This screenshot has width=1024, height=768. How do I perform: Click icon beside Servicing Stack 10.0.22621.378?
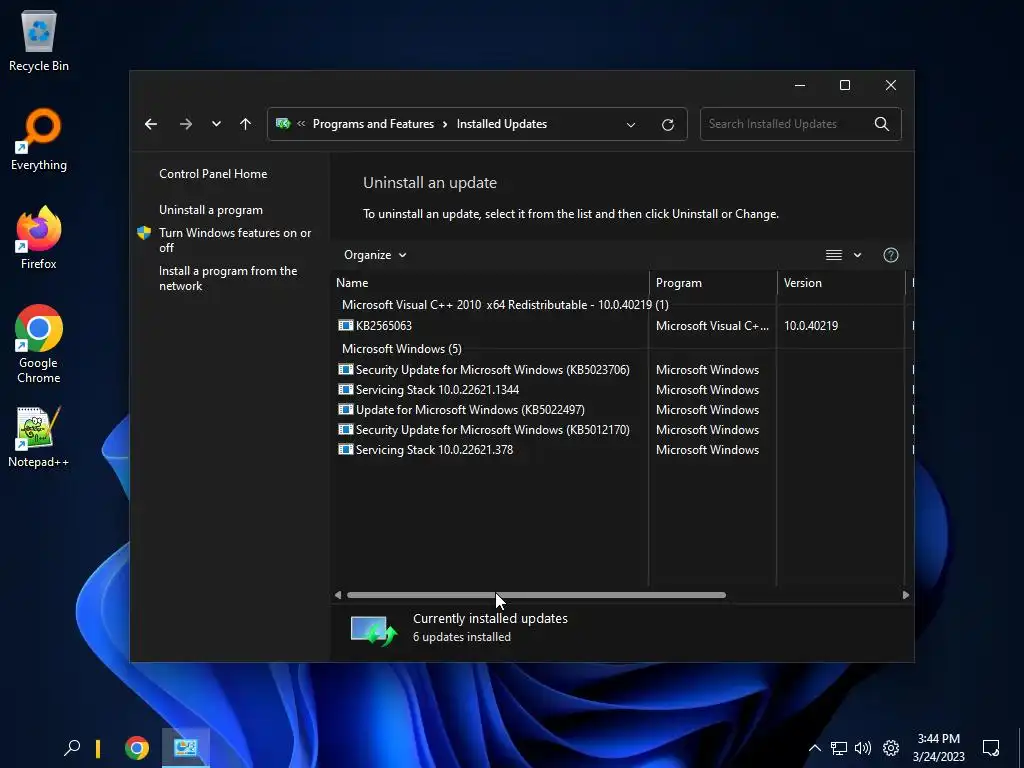[345, 449]
